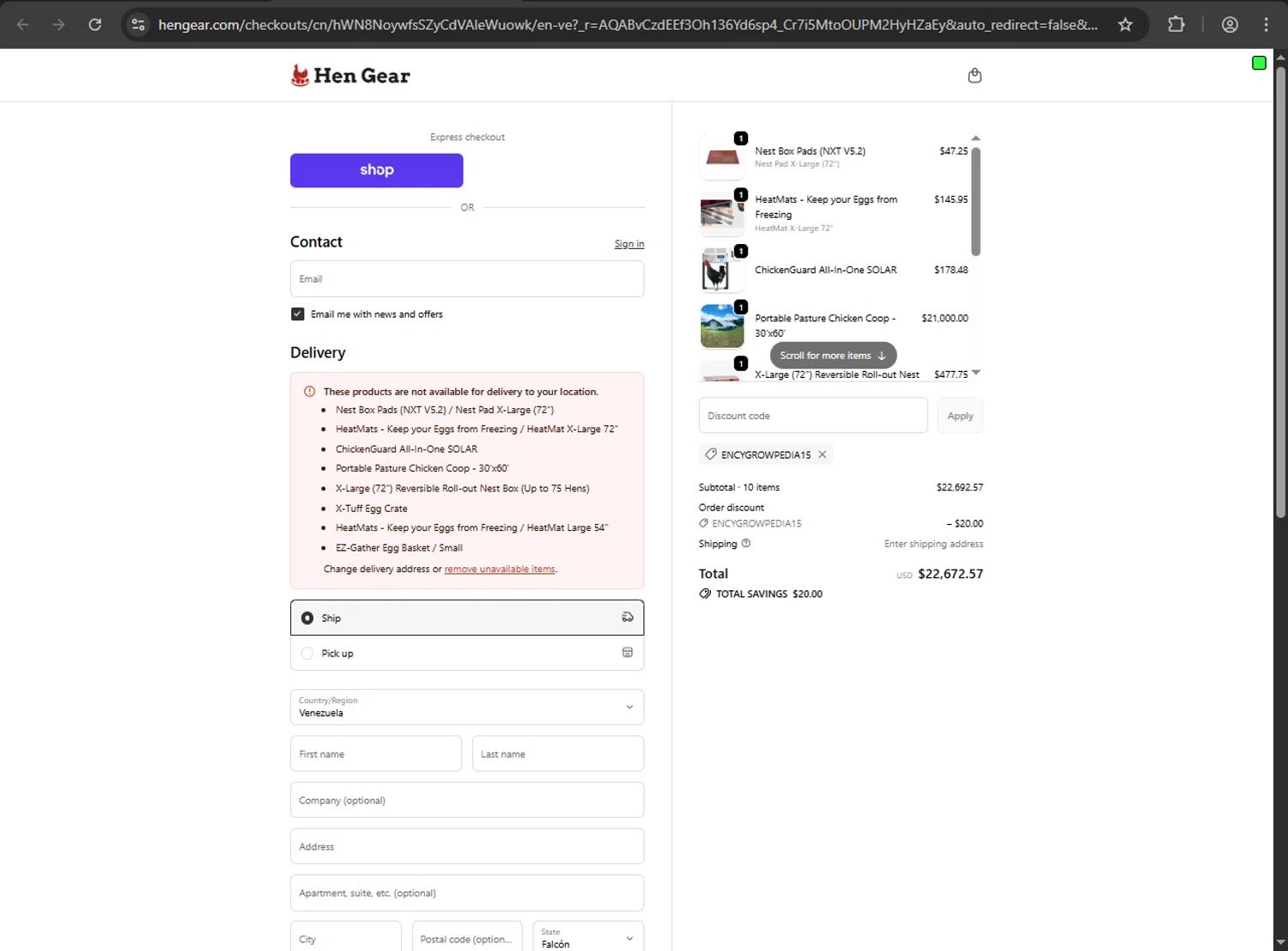Viewport: 1288px width, 951px height.
Task: Focus the Discount code field
Action: 813,416
